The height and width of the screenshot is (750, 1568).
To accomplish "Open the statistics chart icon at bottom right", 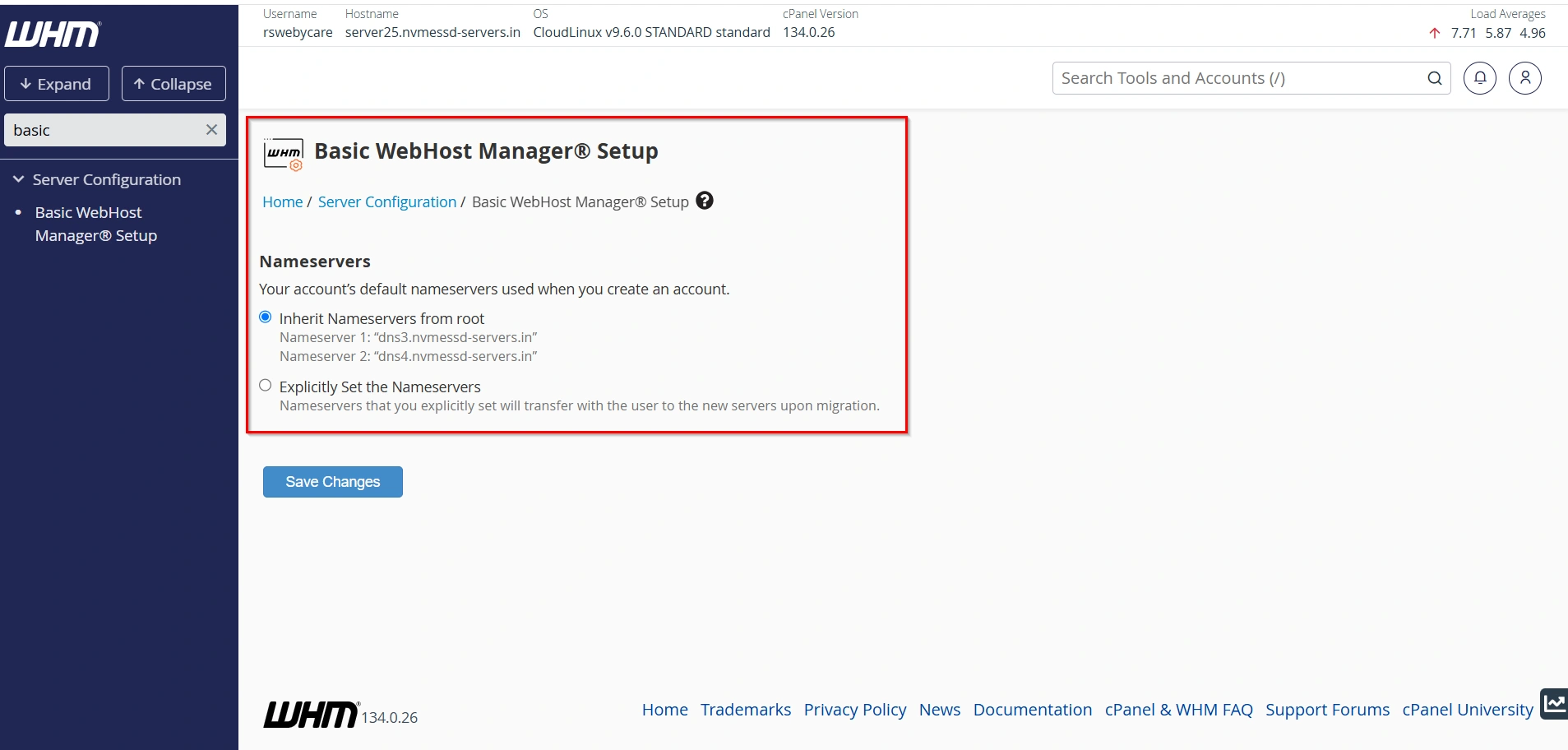I will 1554,703.
